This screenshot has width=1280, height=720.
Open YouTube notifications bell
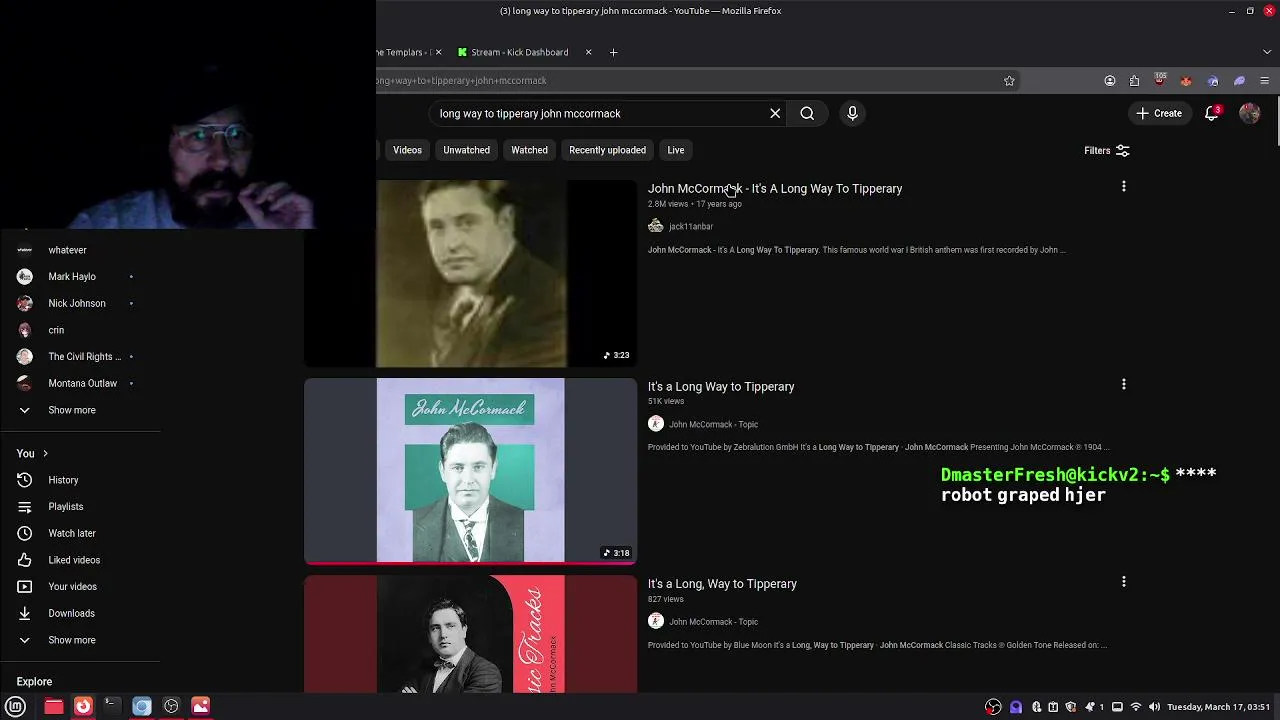(1212, 113)
